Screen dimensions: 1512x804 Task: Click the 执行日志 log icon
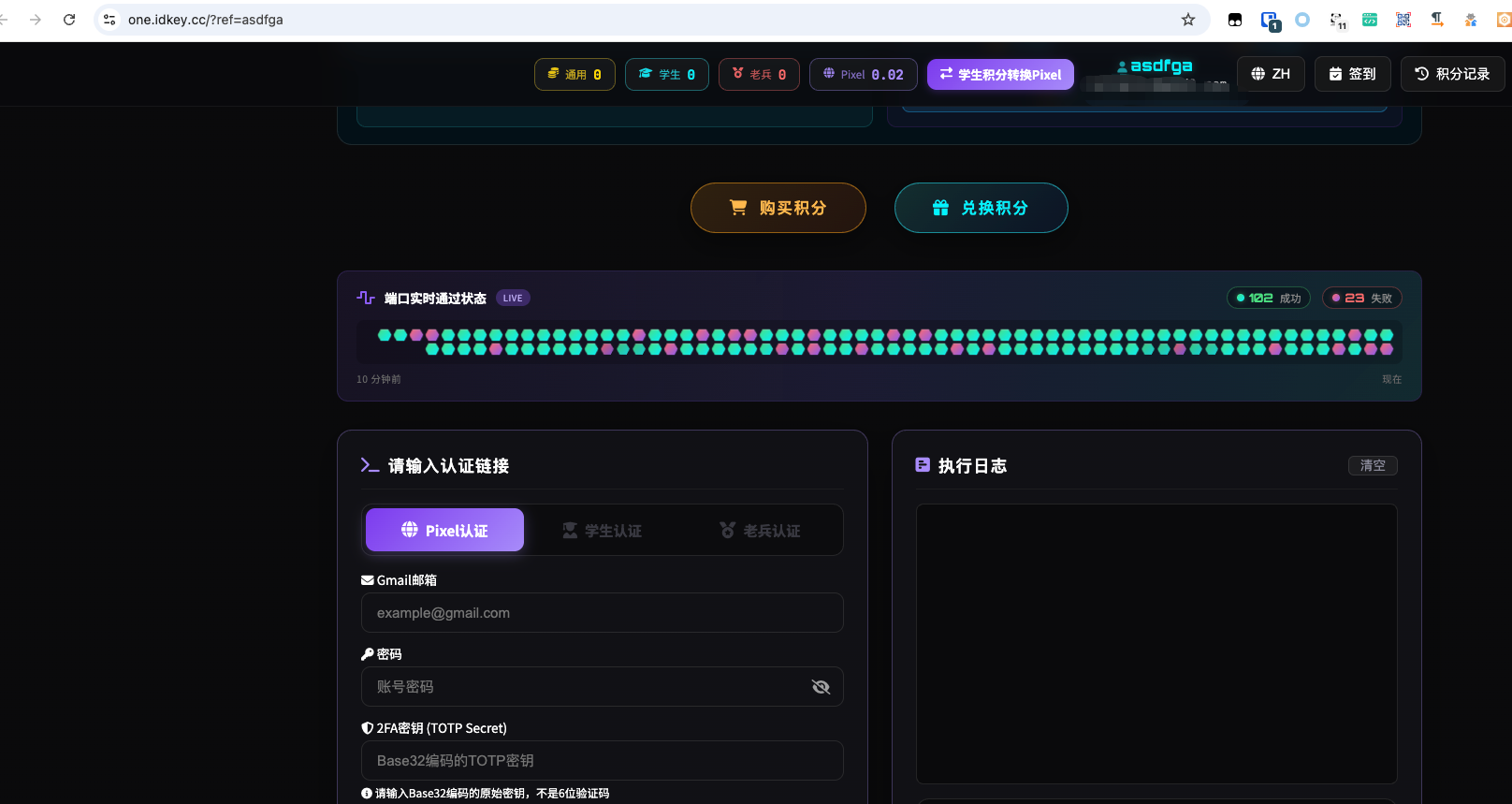point(923,464)
